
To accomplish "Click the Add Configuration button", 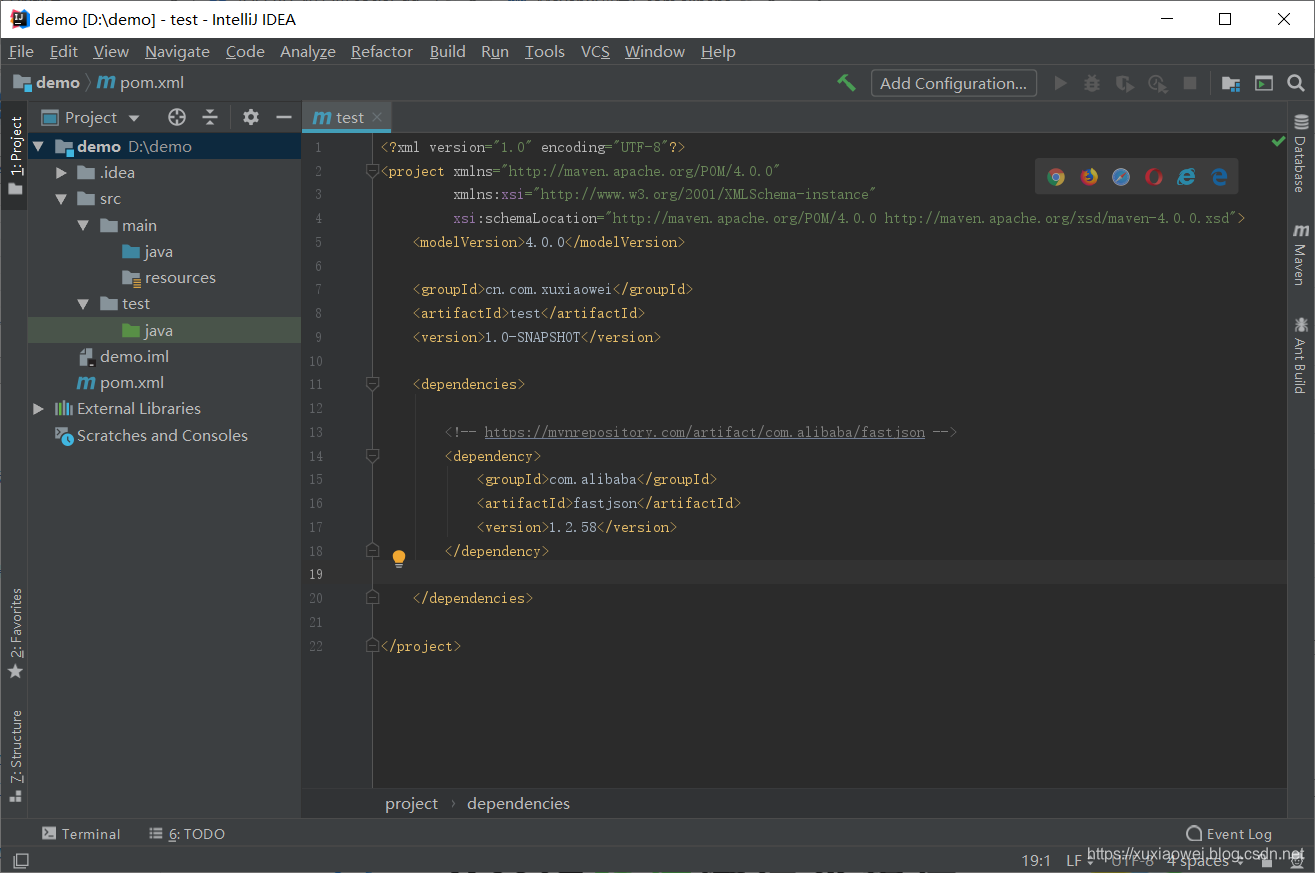I will coord(952,83).
